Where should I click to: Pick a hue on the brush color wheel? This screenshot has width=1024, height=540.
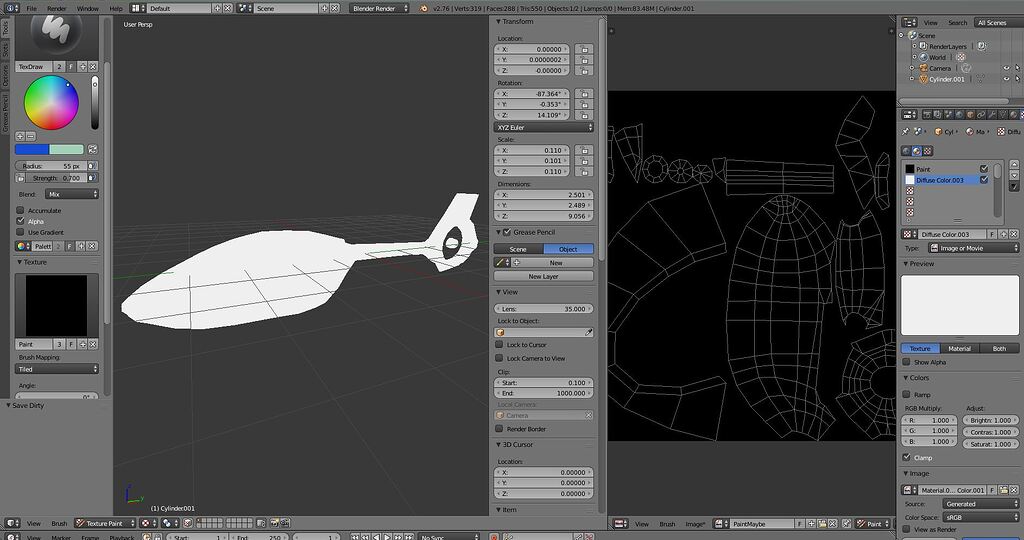click(x=51, y=103)
